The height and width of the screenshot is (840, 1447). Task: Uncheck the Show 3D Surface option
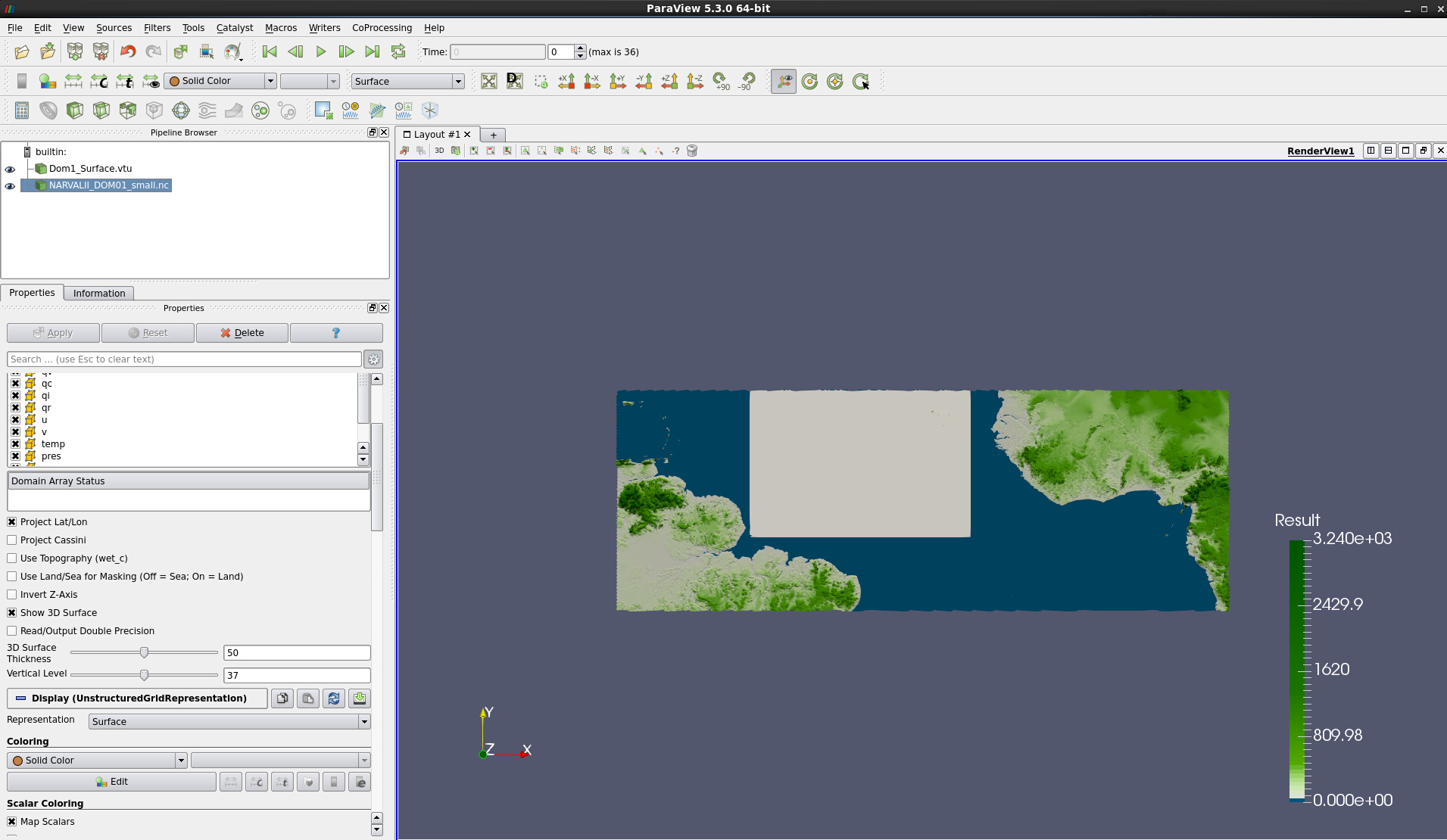click(12, 613)
